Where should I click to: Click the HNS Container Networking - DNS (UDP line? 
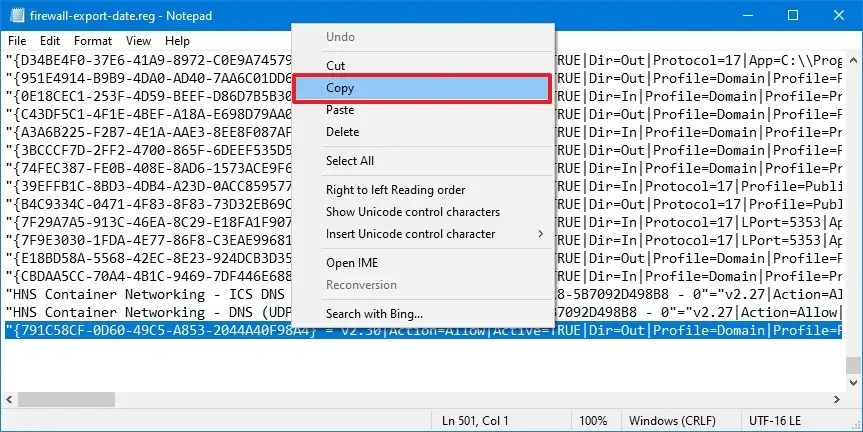click(148, 312)
